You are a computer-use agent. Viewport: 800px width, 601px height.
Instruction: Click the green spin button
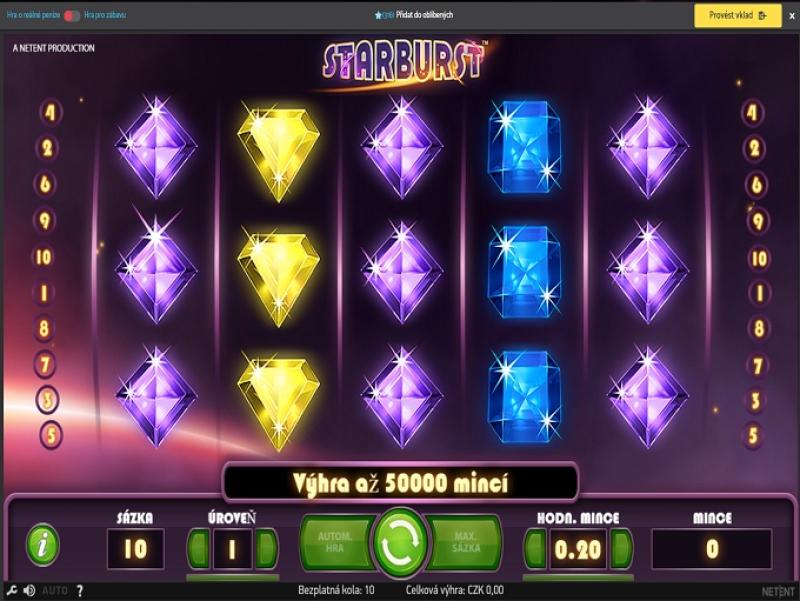(401, 542)
